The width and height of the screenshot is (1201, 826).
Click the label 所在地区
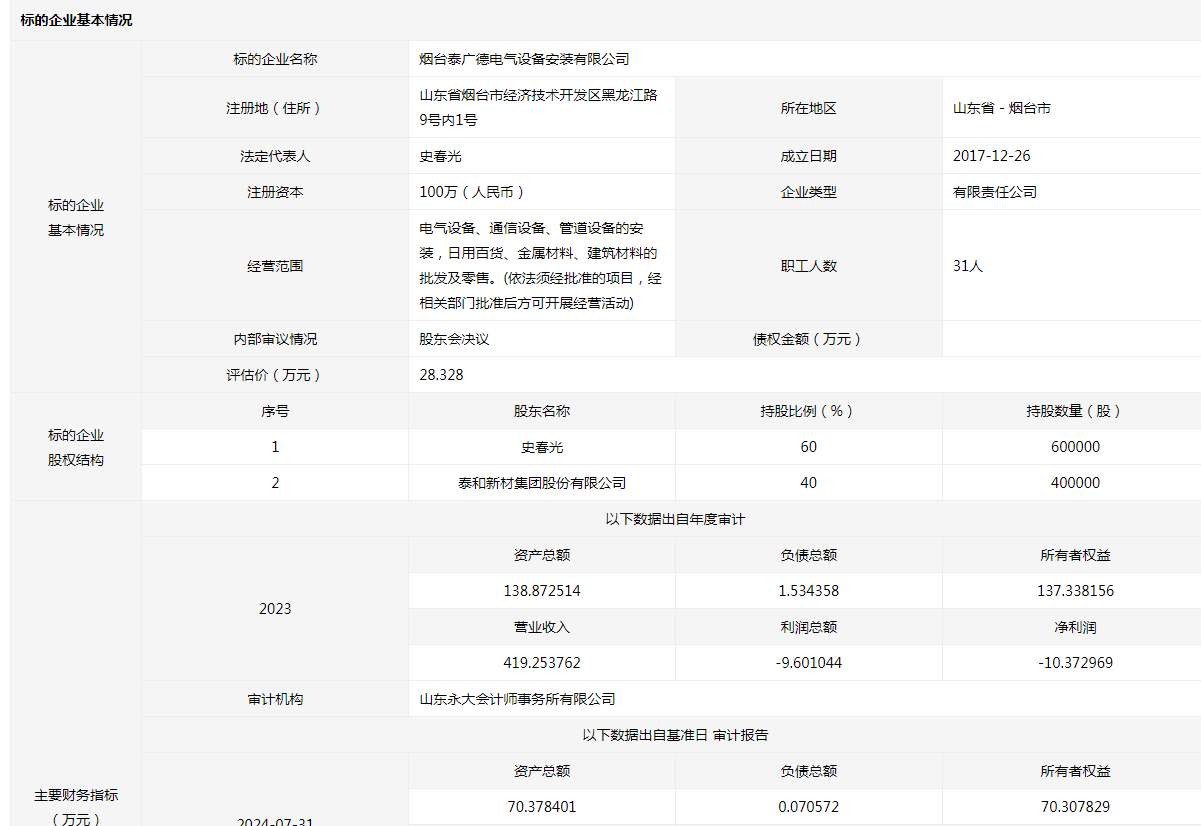(x=808, y=108)
